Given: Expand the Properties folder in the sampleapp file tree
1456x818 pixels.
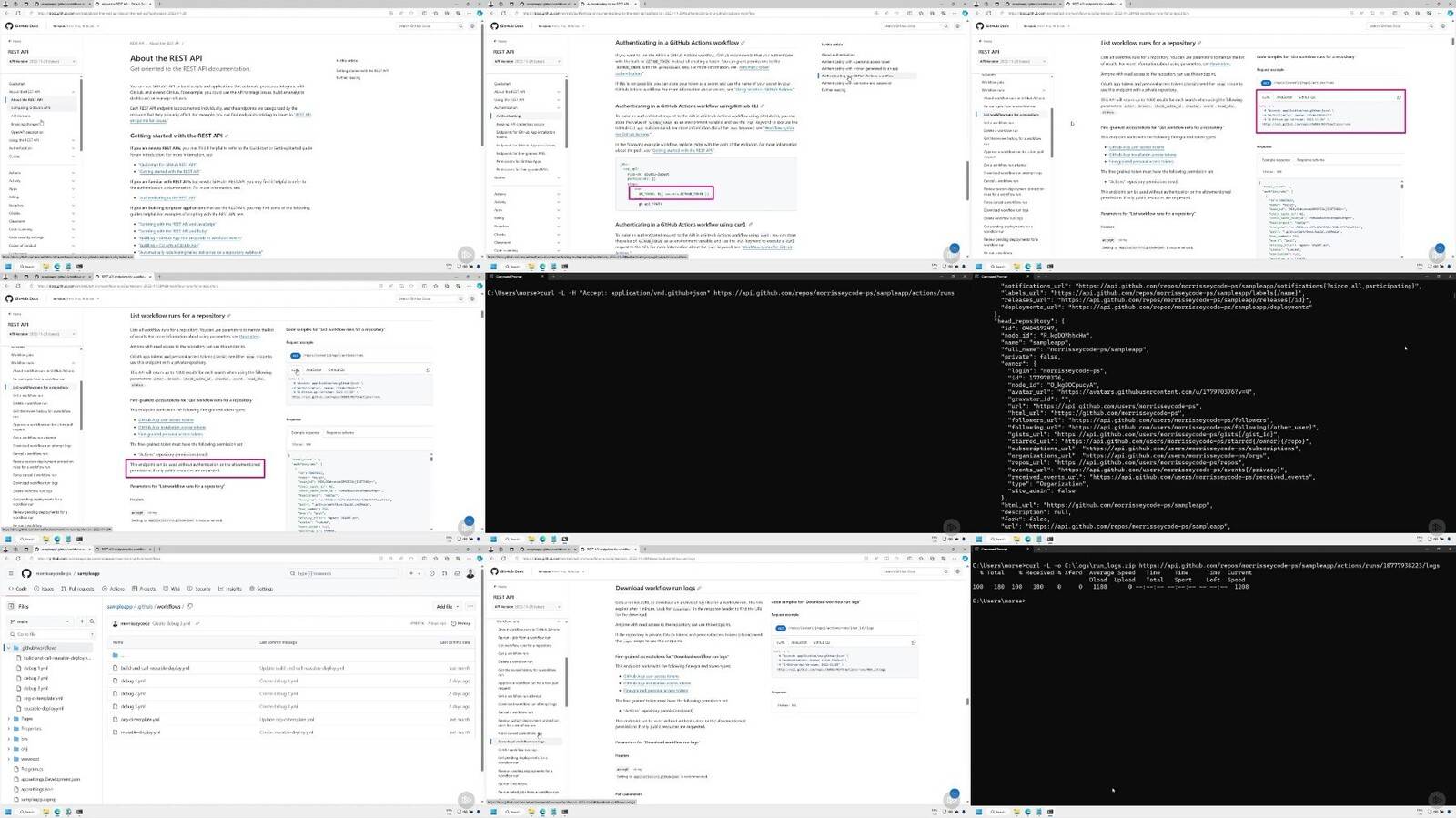Looking at the screenshot, I should pyautogui.click(x=10, y=728).
